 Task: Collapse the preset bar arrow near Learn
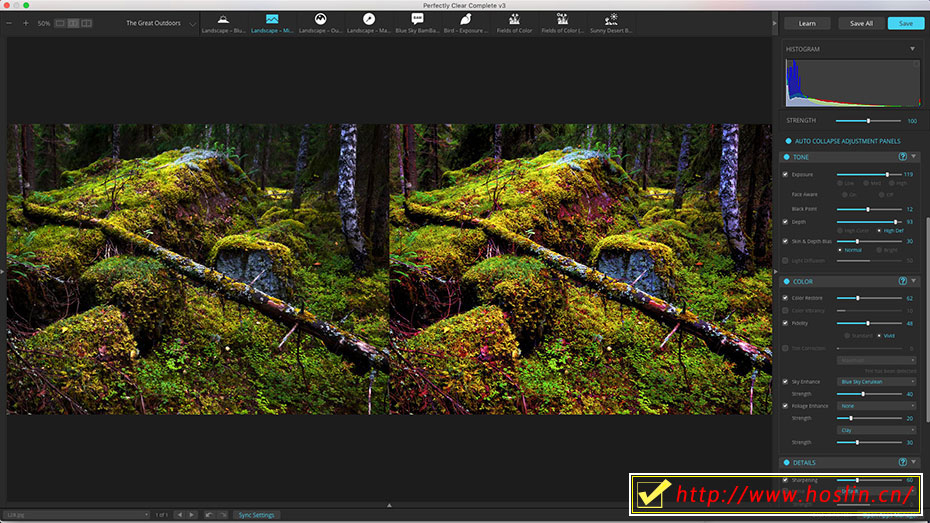tap(775, 23)
